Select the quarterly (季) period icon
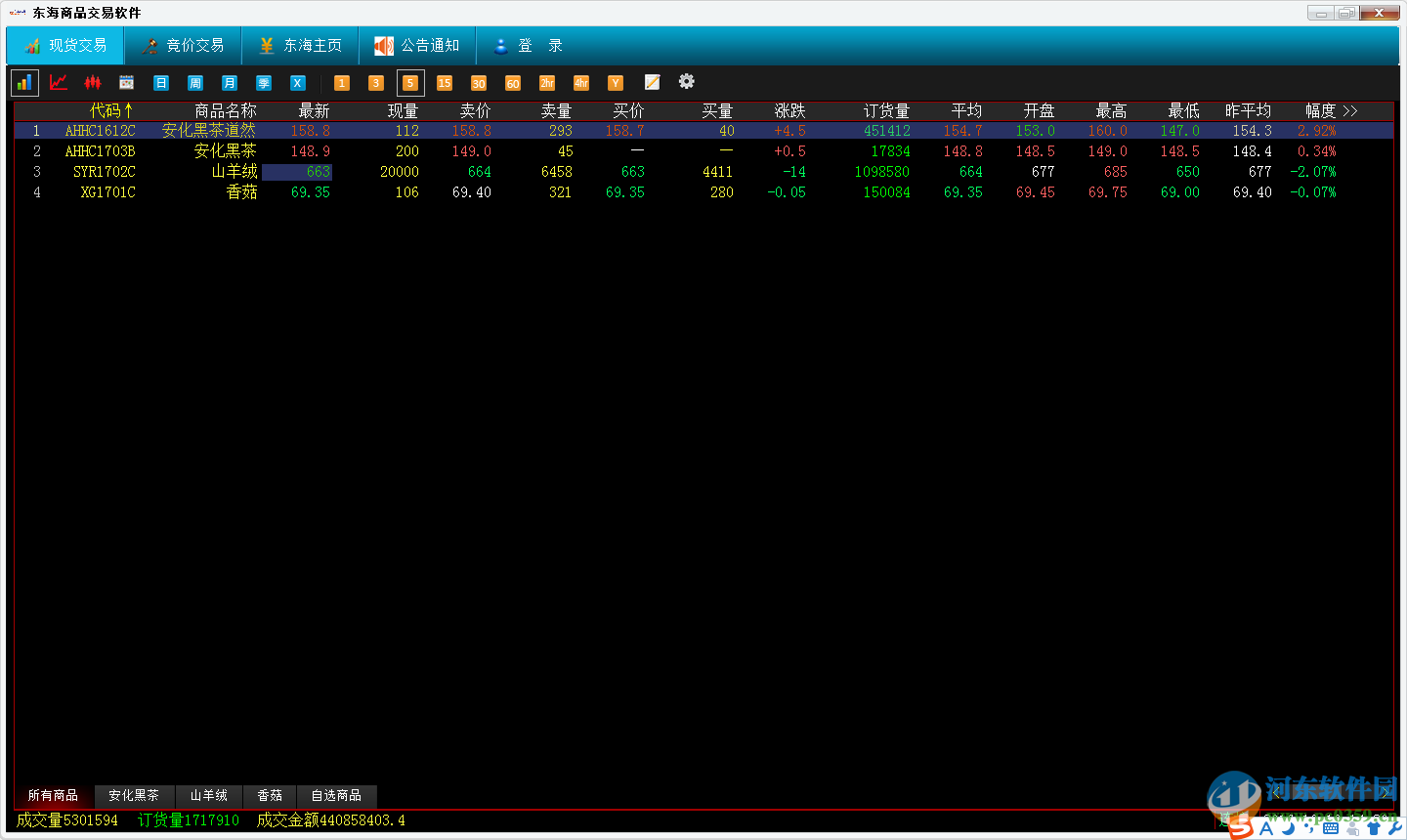1407x840 pixels. coord(264,83)
